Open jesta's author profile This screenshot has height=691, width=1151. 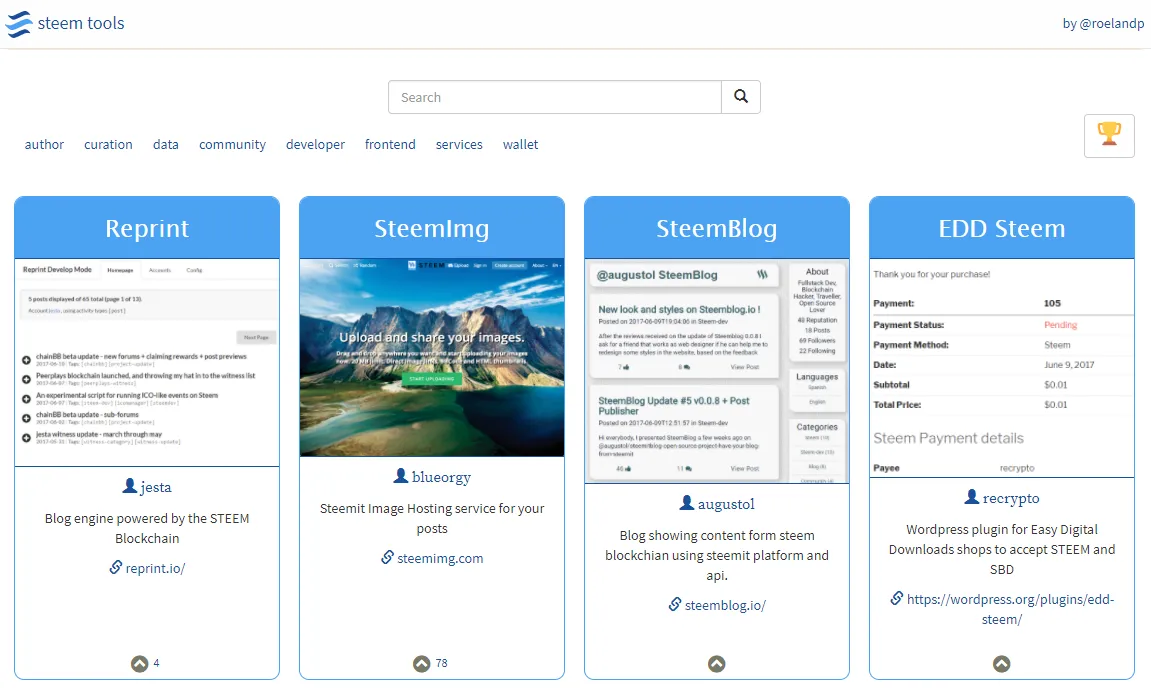(156, 487)
